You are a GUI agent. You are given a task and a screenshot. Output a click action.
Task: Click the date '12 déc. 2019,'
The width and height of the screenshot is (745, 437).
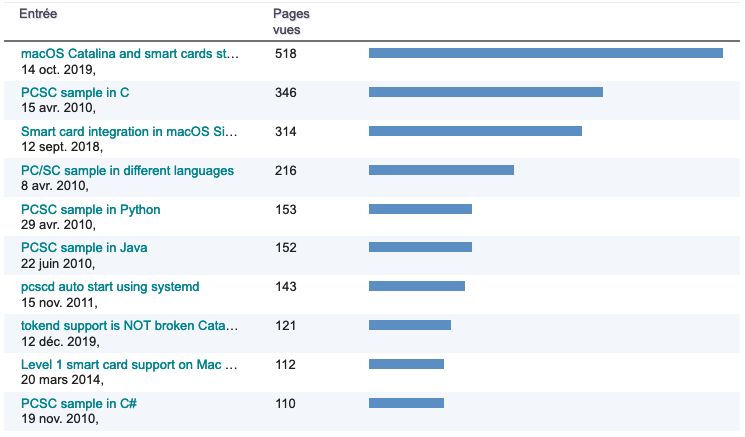60,342
